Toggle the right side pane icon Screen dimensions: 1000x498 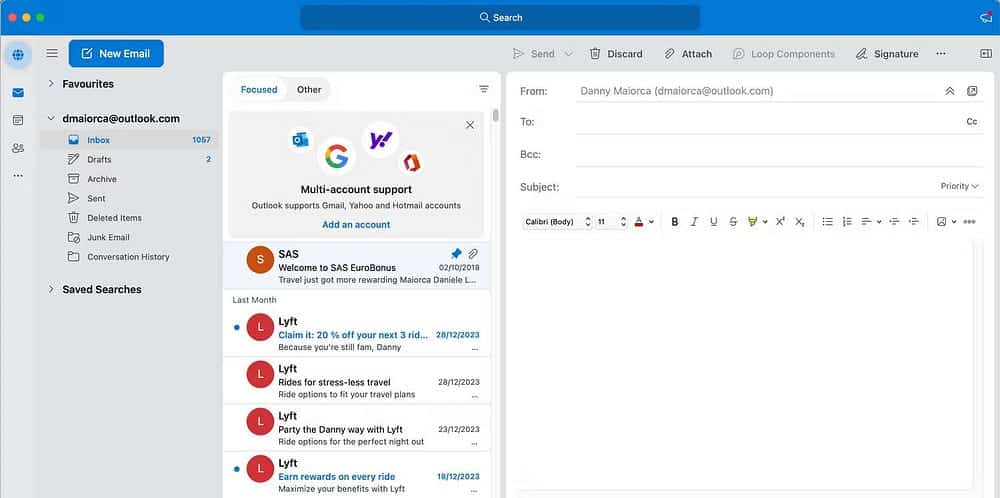985,54
